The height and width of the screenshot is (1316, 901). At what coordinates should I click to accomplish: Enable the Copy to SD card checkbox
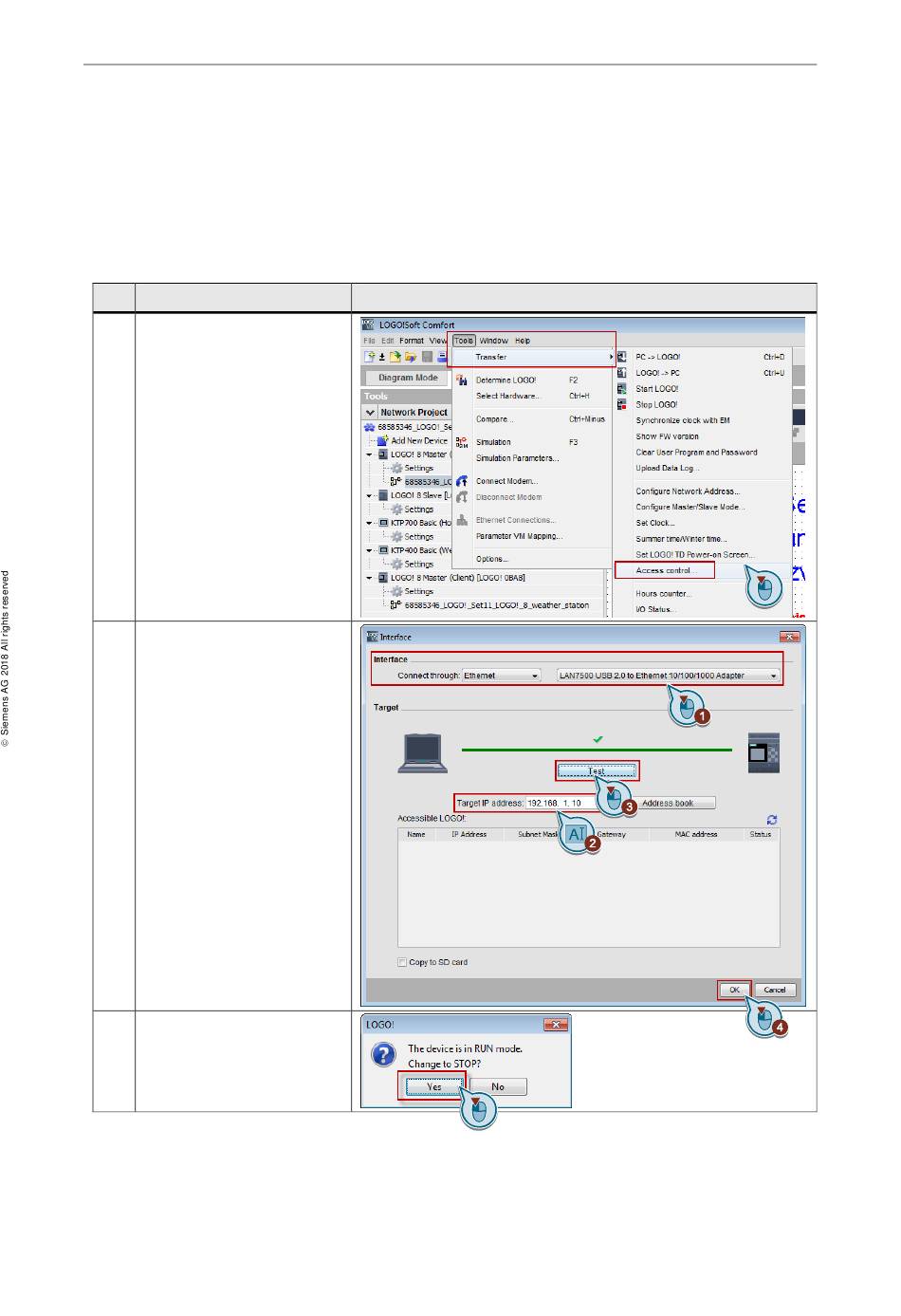(402, 962)
